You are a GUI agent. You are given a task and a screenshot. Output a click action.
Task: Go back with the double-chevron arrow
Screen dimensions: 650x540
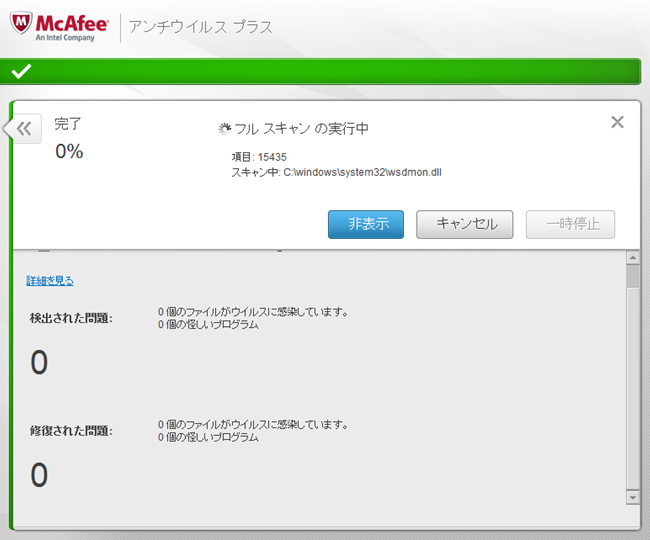(24, 128)
